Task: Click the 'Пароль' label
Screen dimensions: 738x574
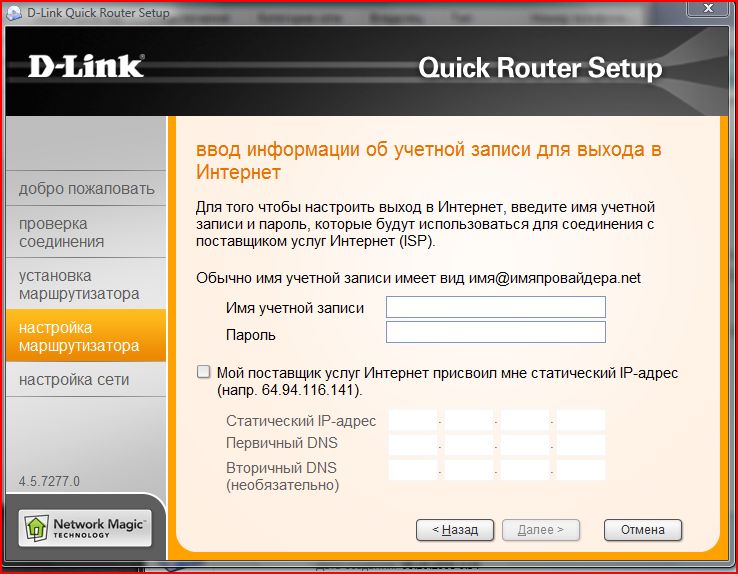Action: pos(251,335)
